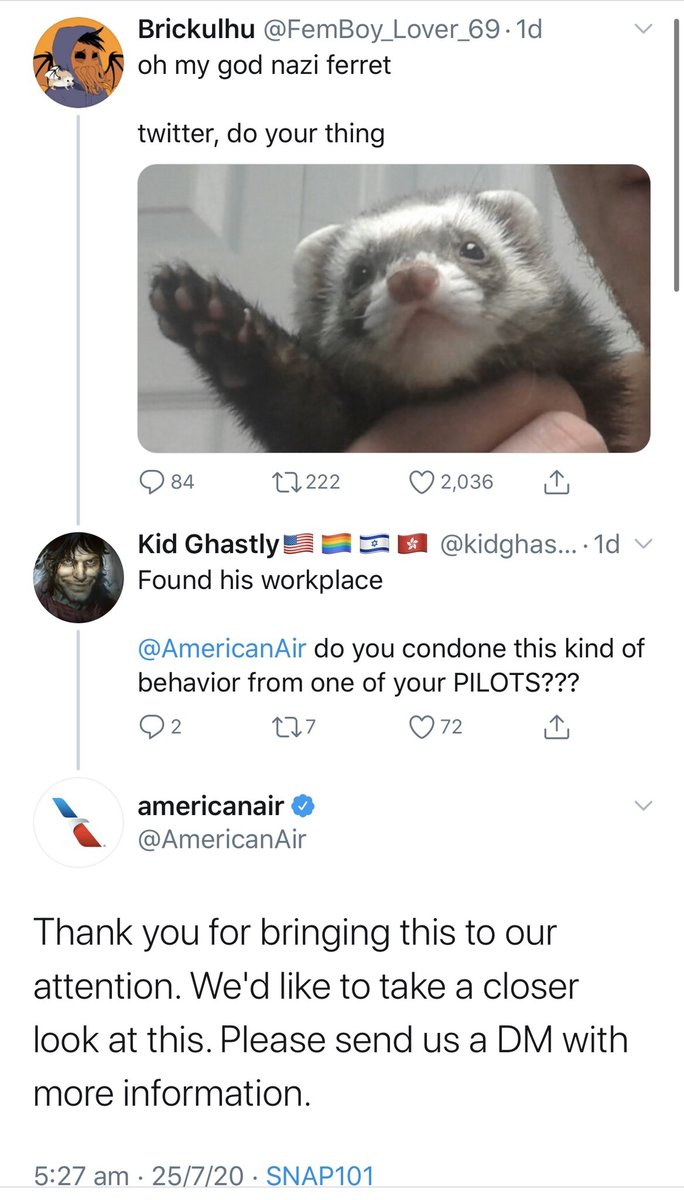
Task: Tap the @FemBoy_Lover_69 handle
Action: tap(380, 30)
